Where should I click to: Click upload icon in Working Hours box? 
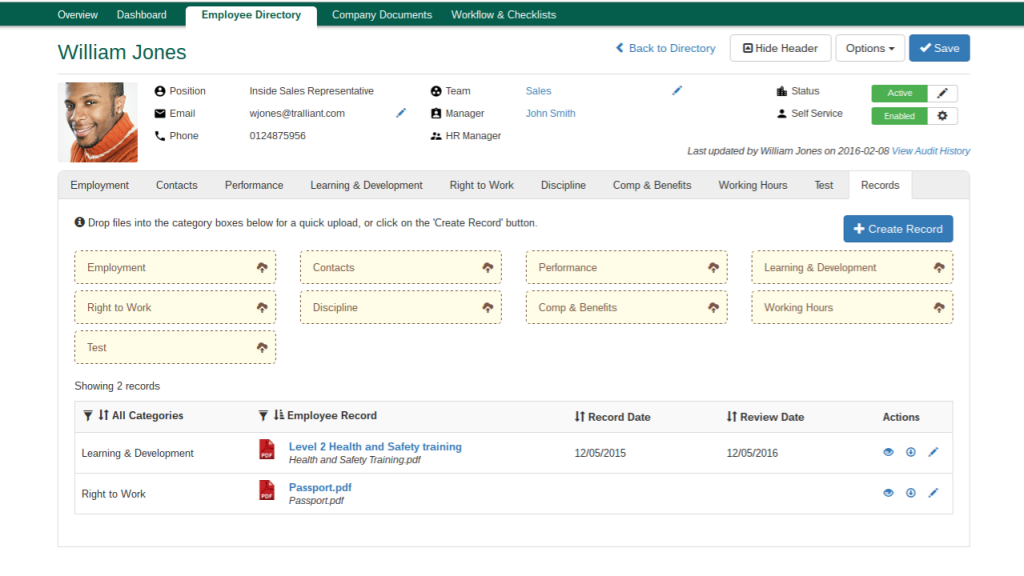click(939, 308)
